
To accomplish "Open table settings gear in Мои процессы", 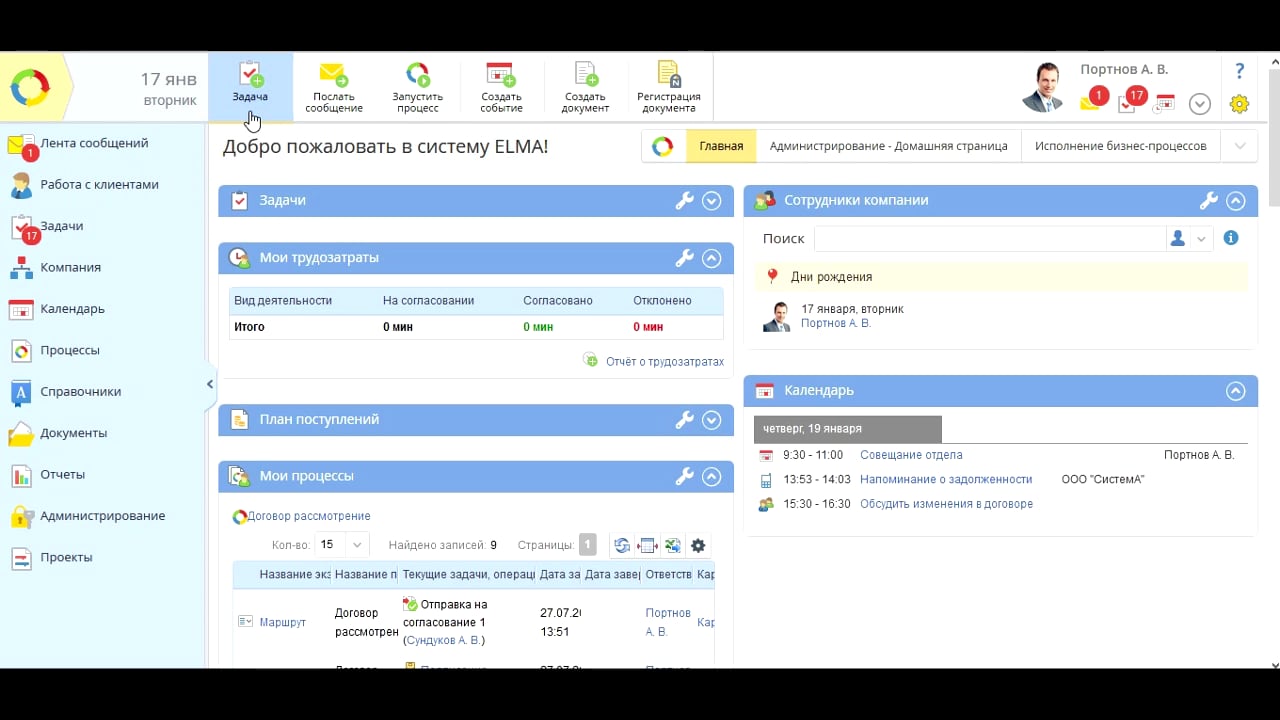I will [x=698, y=546].
